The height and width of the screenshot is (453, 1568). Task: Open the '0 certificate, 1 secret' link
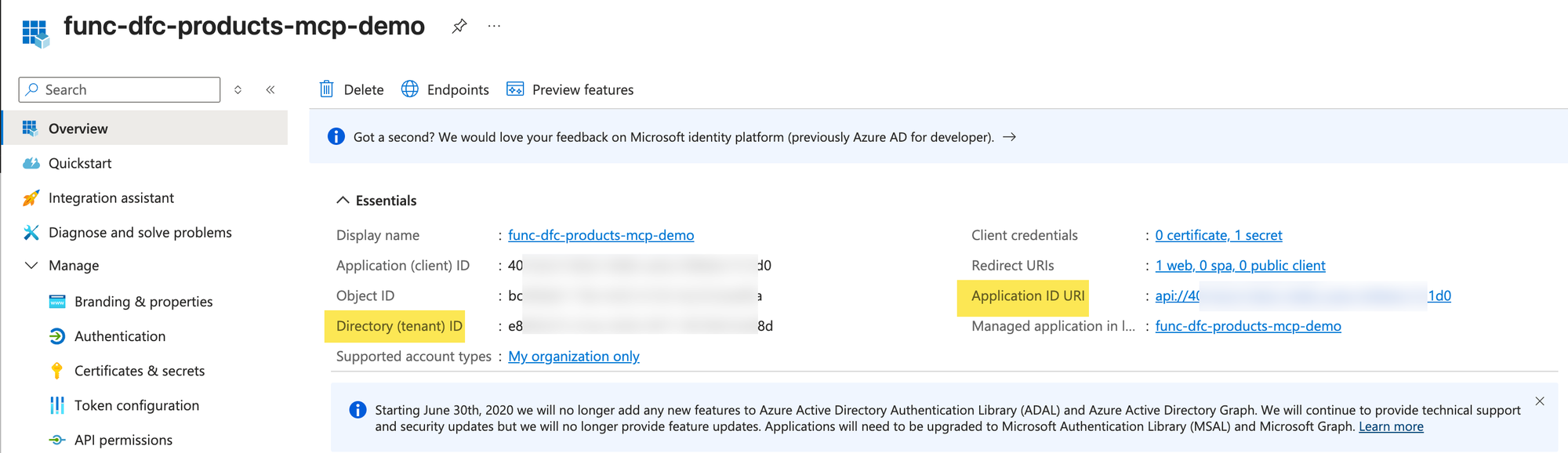[1218, 235]
